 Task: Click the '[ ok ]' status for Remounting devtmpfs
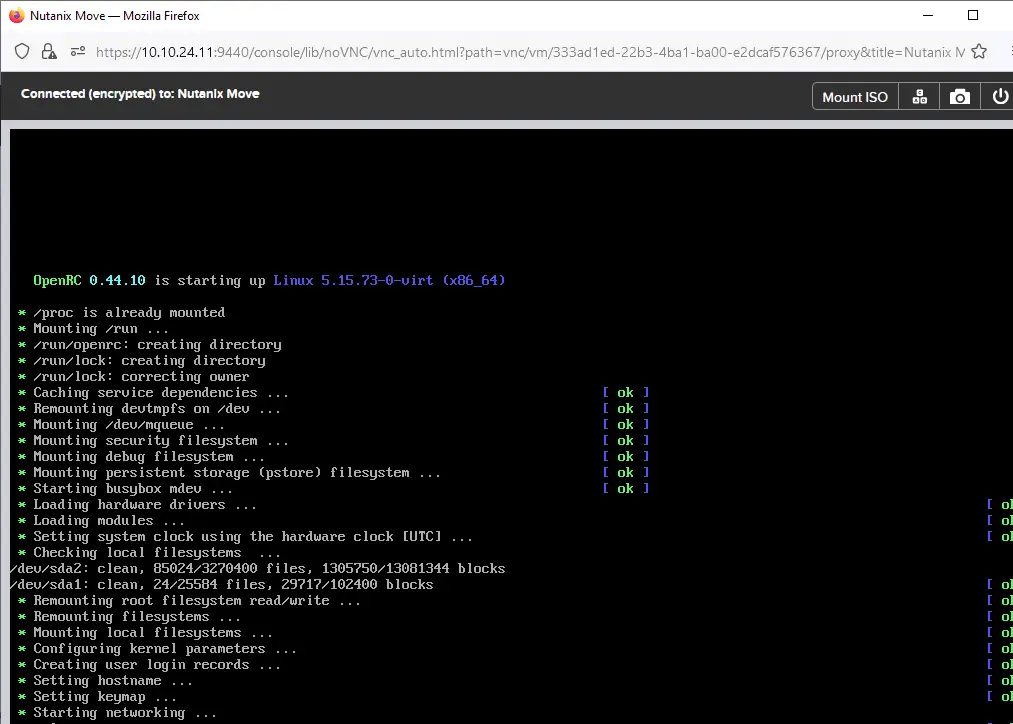(x=625, y=409)
